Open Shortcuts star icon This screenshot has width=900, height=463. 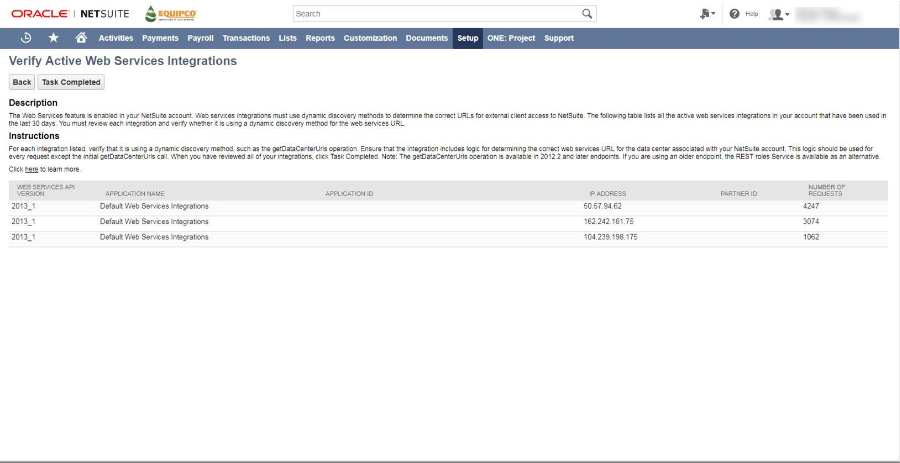click(53, 38)
